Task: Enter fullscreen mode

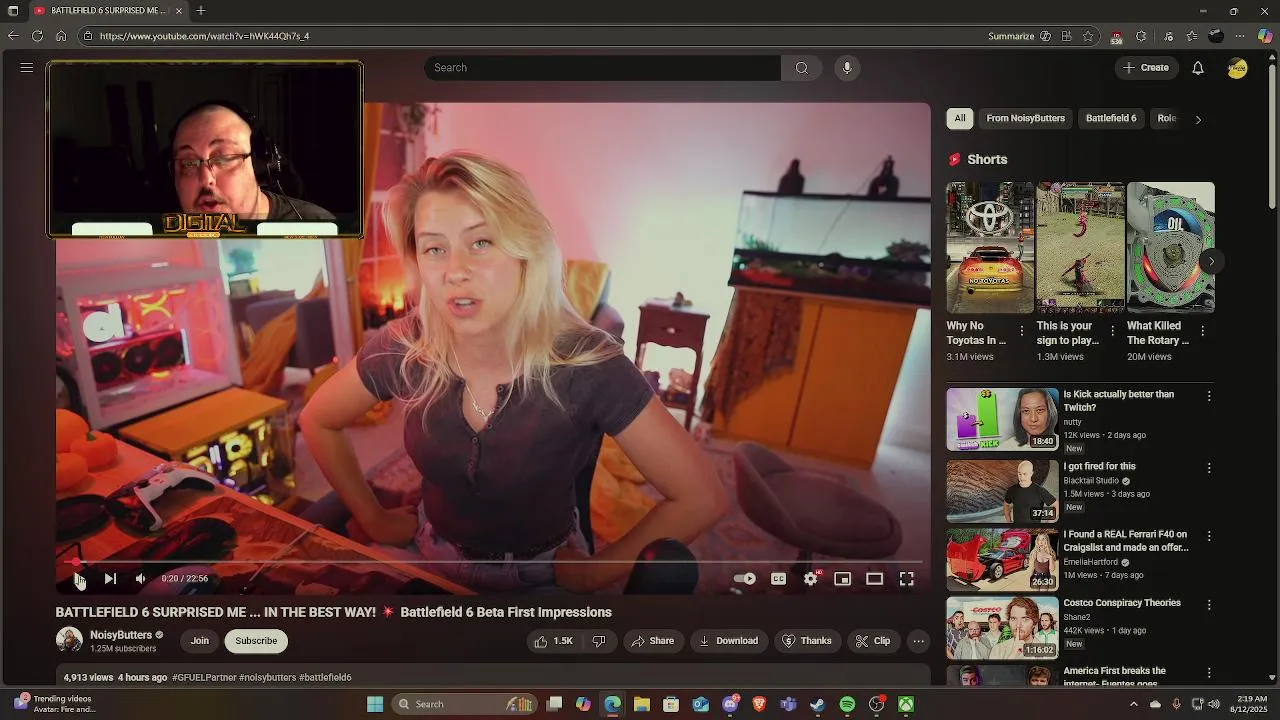Action: tap(907, 579)
